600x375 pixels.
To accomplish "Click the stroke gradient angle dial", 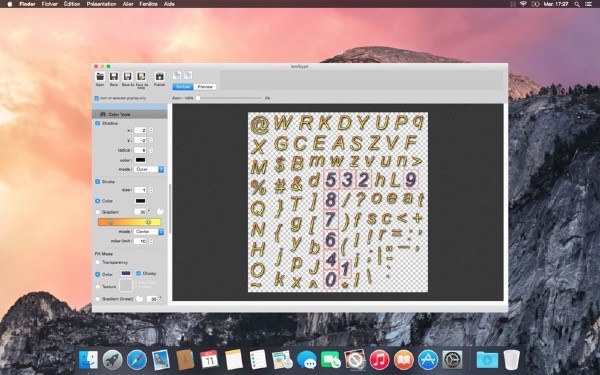I will (x=160, y=212).
